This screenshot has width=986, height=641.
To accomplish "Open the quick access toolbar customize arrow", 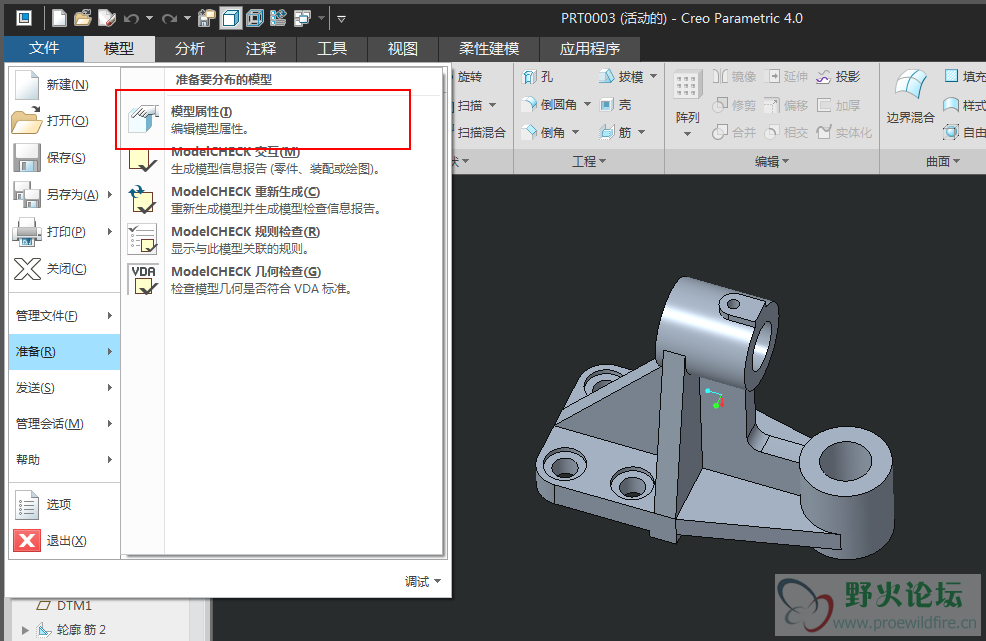I will (341, 19).
